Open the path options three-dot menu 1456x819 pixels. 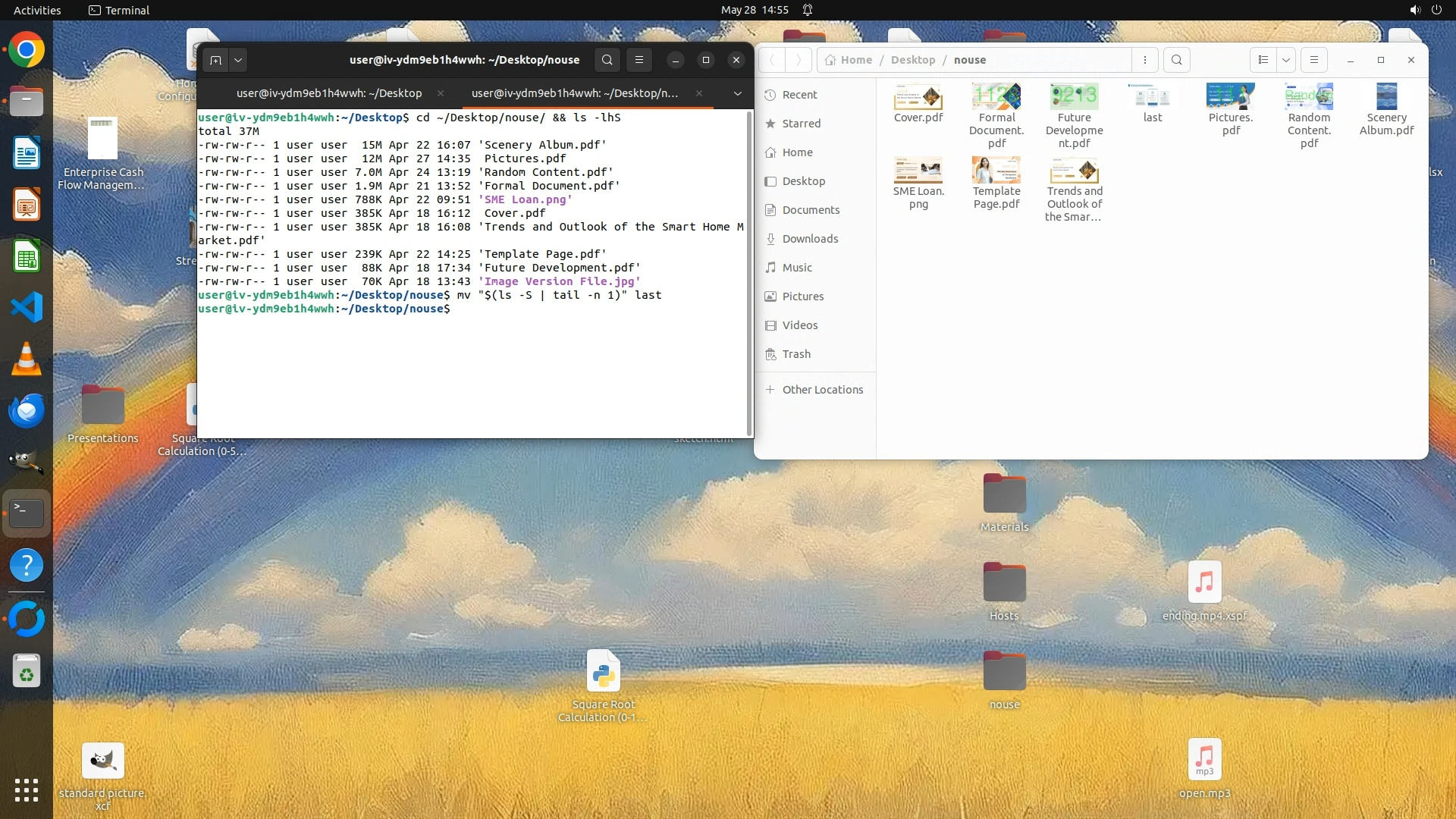(x=1145, y=60)
